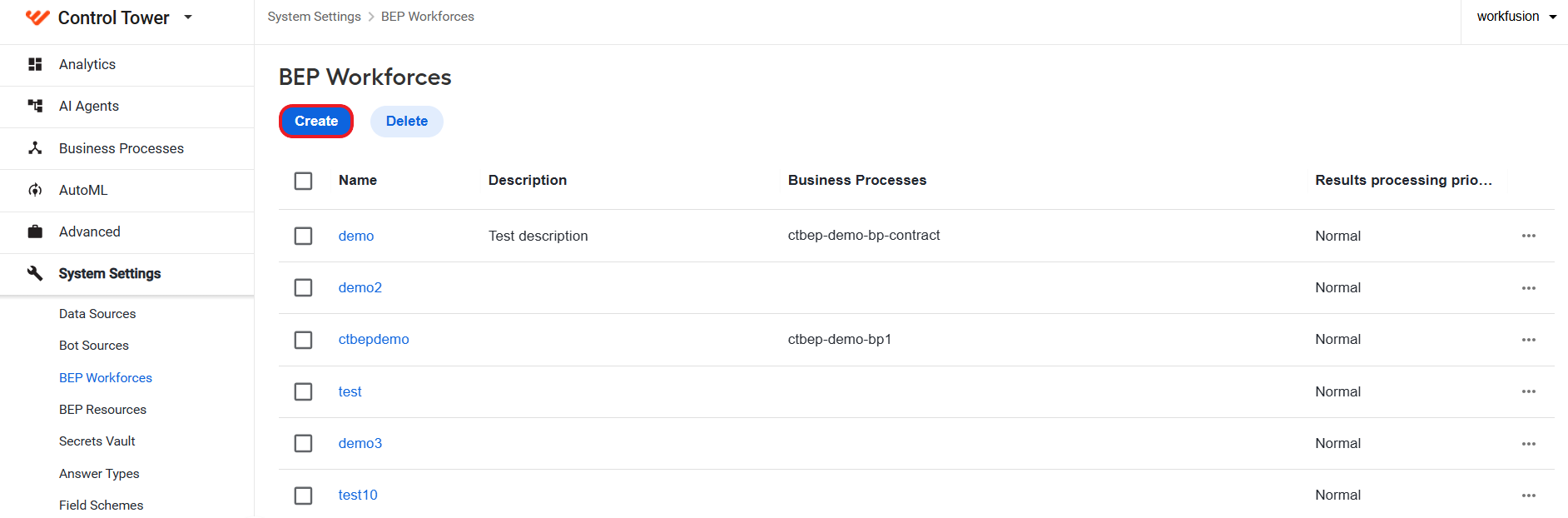
Task: Click the AI Agents sidebar icon
Action: (x=35, y=106)
